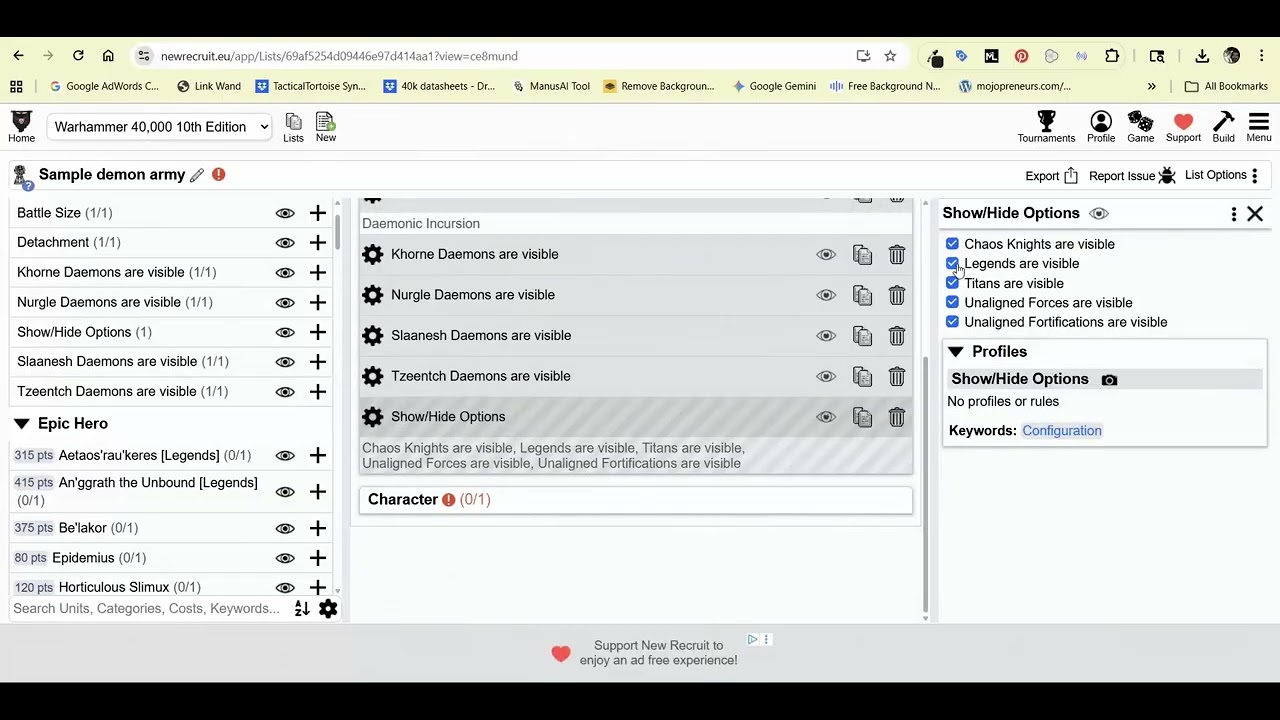Select Be'lakor unit in the list
The image size is (1280, 720).
[x=82, y=528]
